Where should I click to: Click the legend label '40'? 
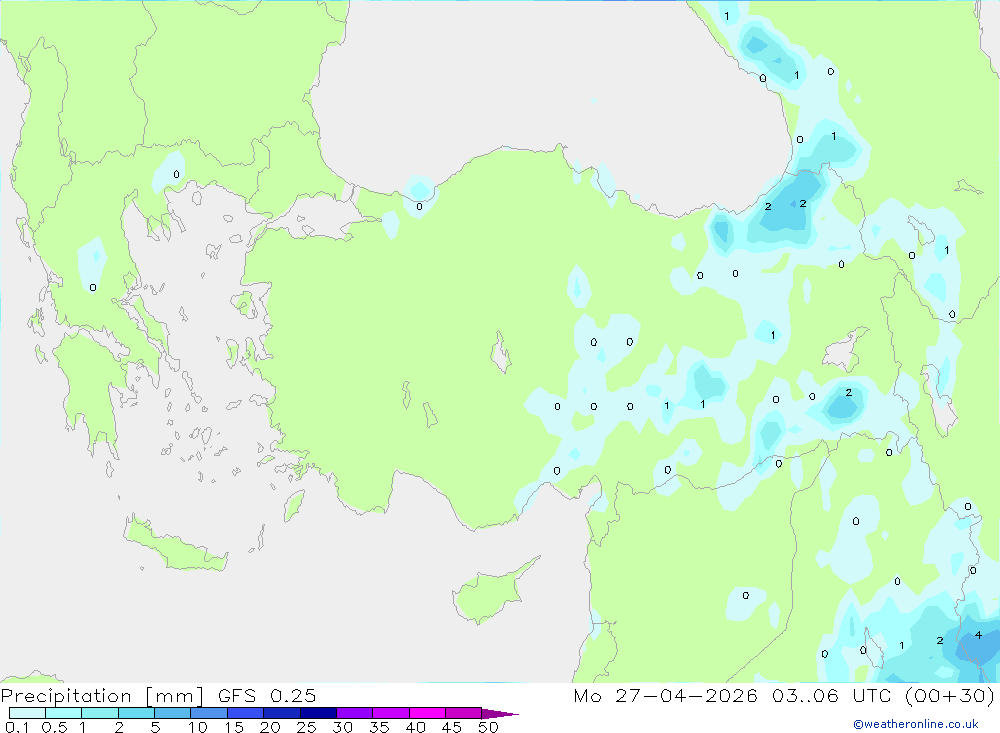(x=415, y=727)
